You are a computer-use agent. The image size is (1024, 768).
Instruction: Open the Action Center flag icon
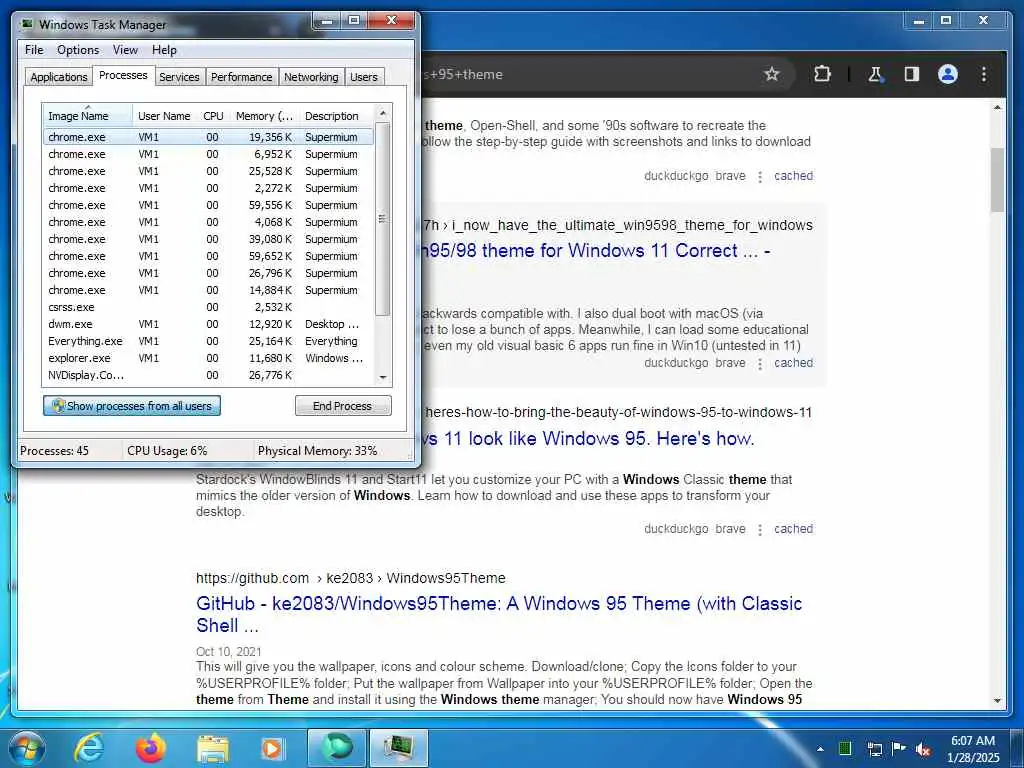click(899, 748)
